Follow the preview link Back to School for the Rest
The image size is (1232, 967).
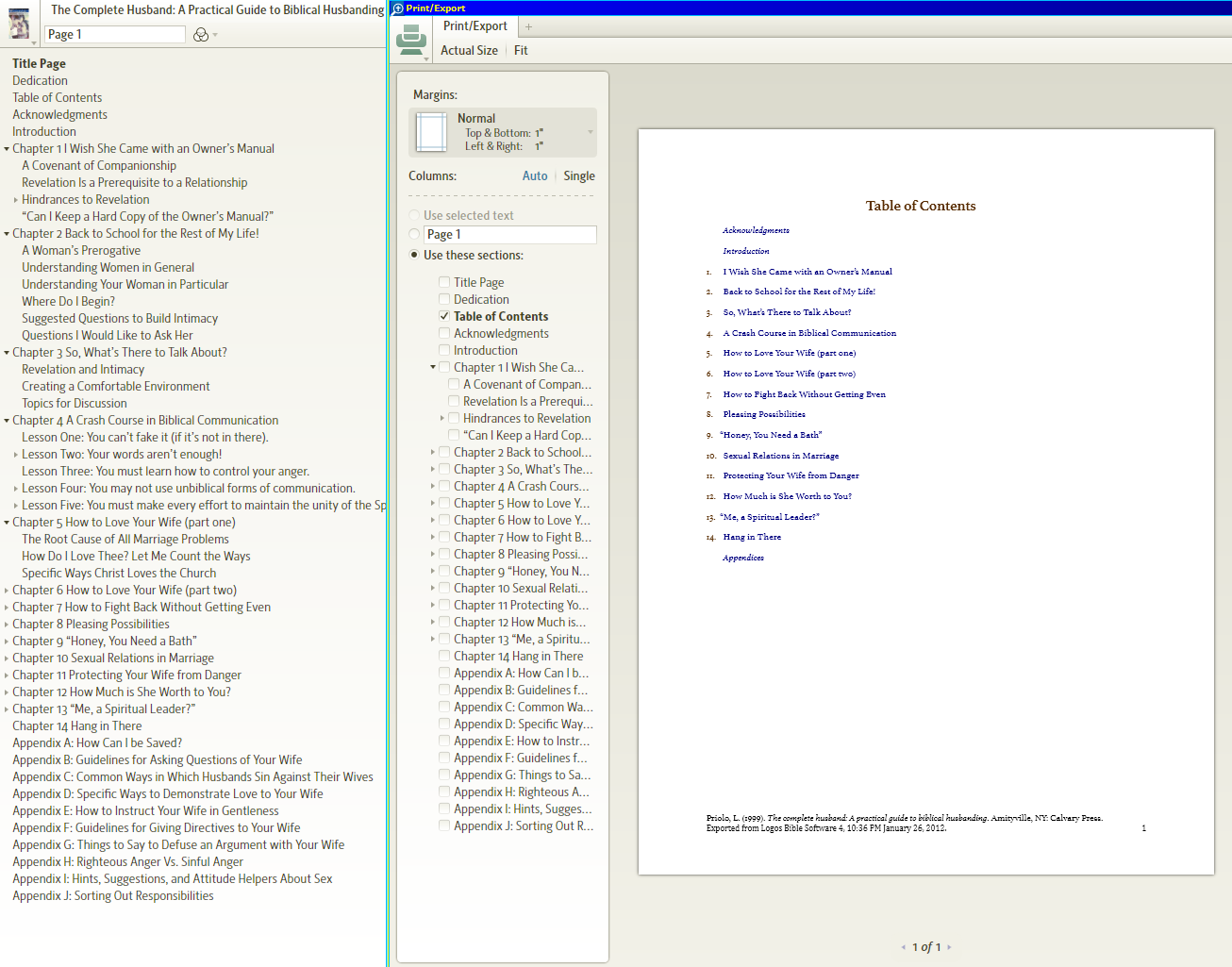[799, 292]
